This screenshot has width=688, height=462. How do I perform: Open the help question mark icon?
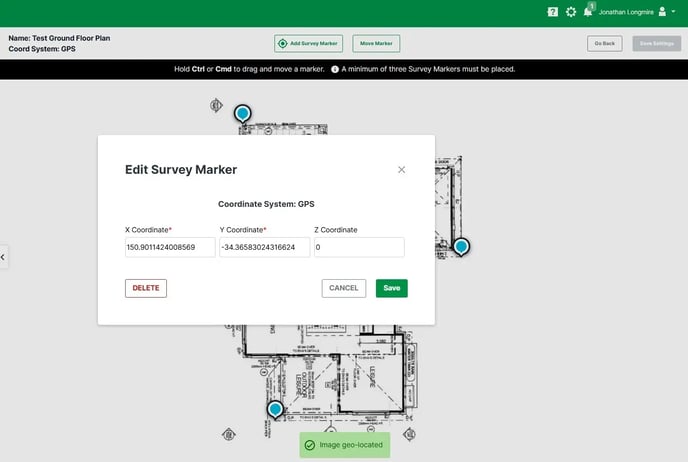point(553,12)
